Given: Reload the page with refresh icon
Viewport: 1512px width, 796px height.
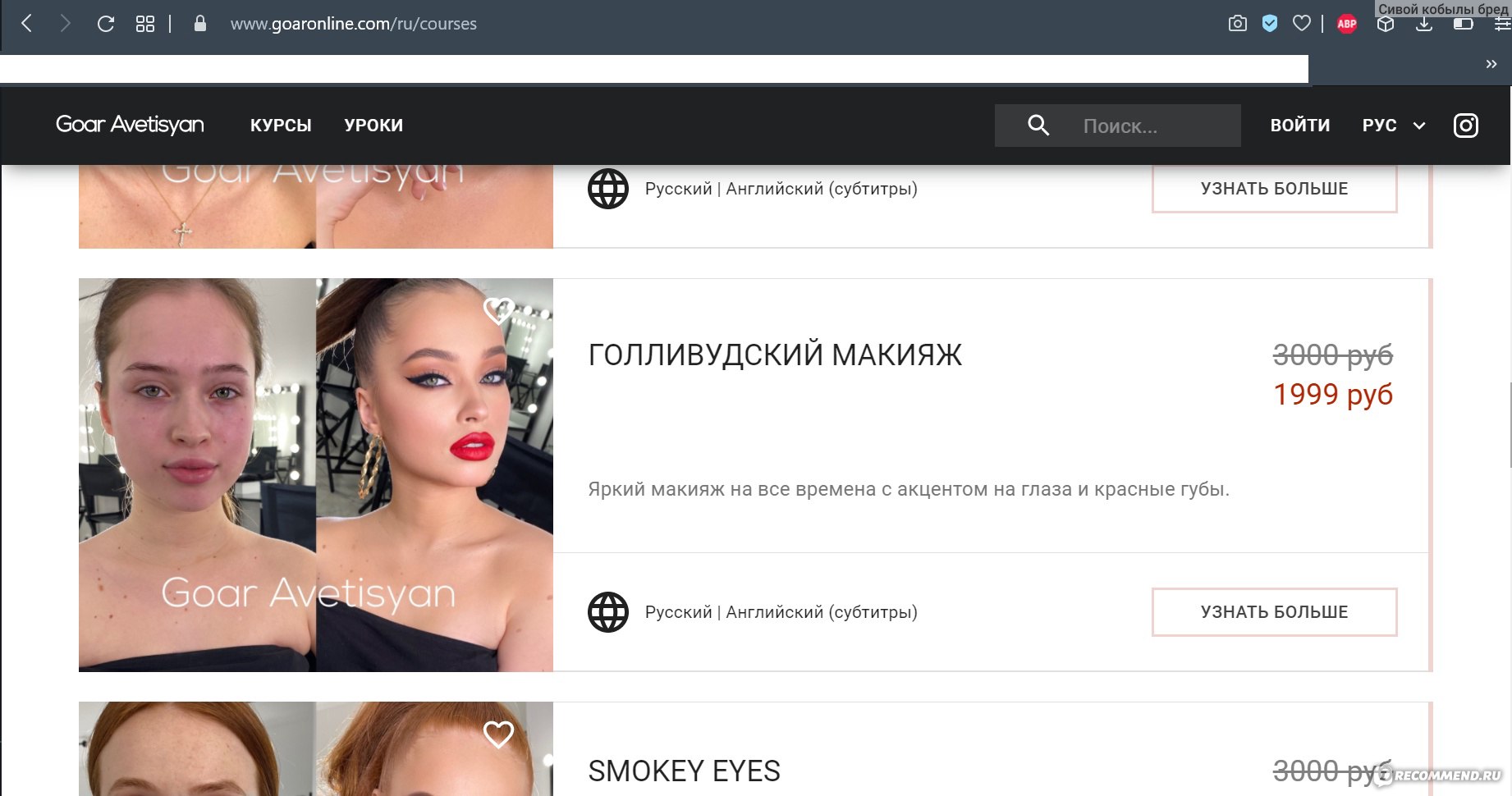Looking at the screenshot, I should [x=105, y=24].
